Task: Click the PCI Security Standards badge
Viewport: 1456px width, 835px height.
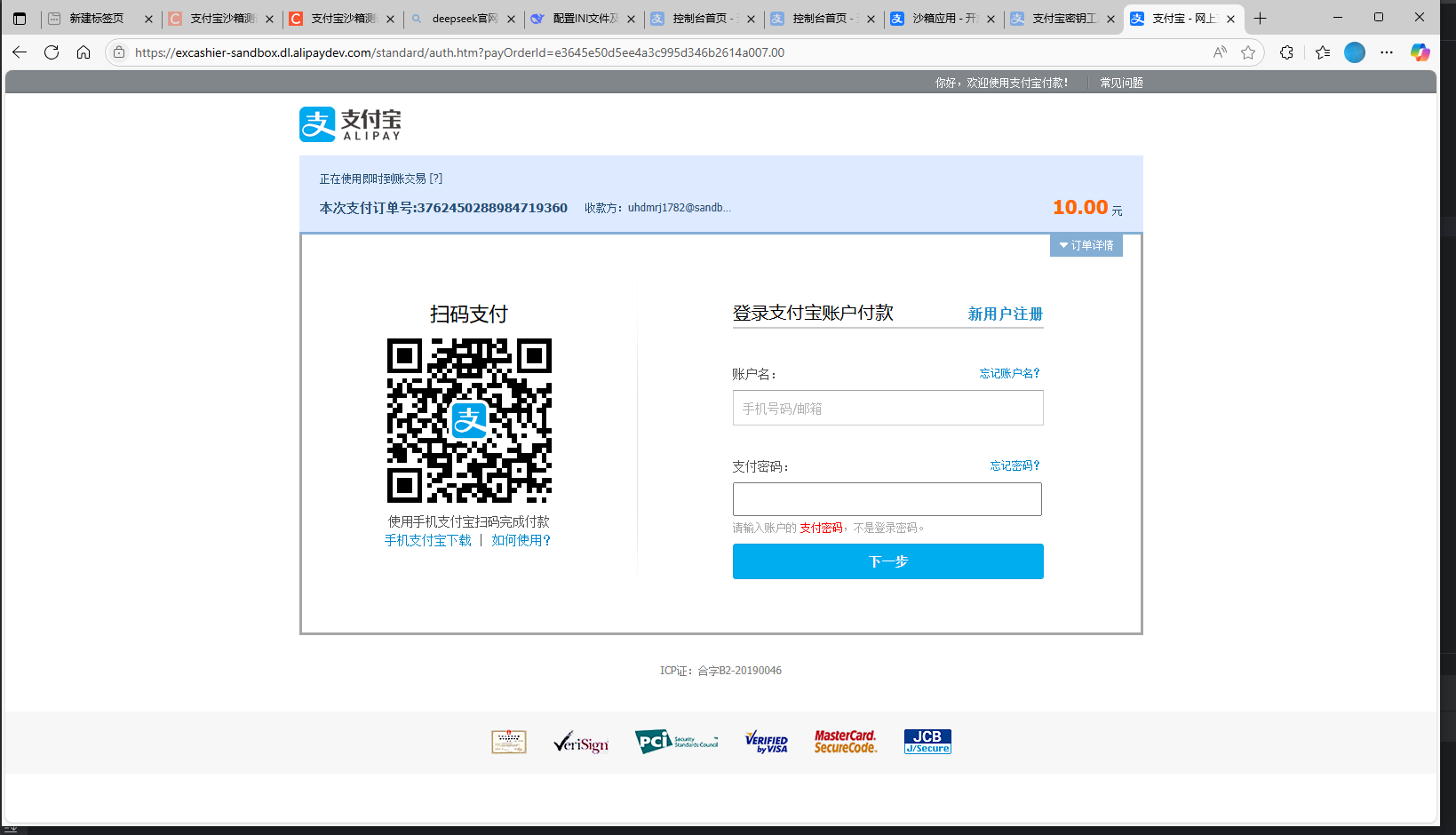Action: click(x=677, y=741)
